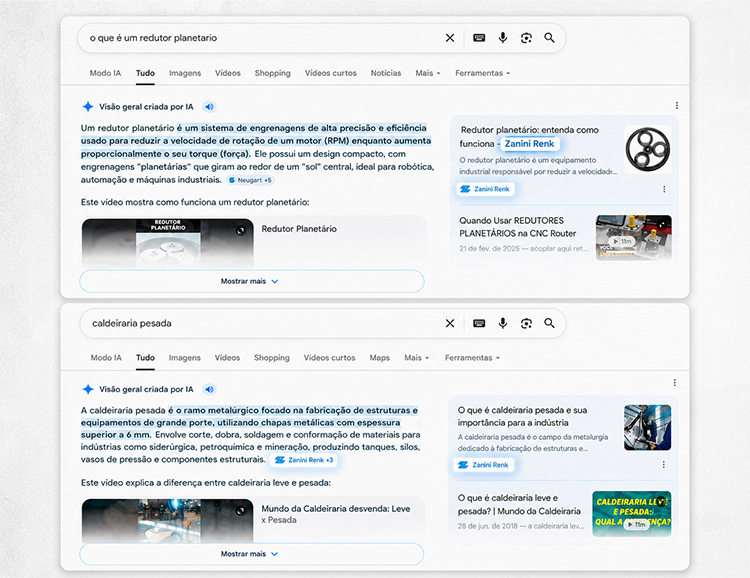Screen dimensions: 750x578
Task: Open the on-screen keyboard in top search bar
Action: (479, 38)
